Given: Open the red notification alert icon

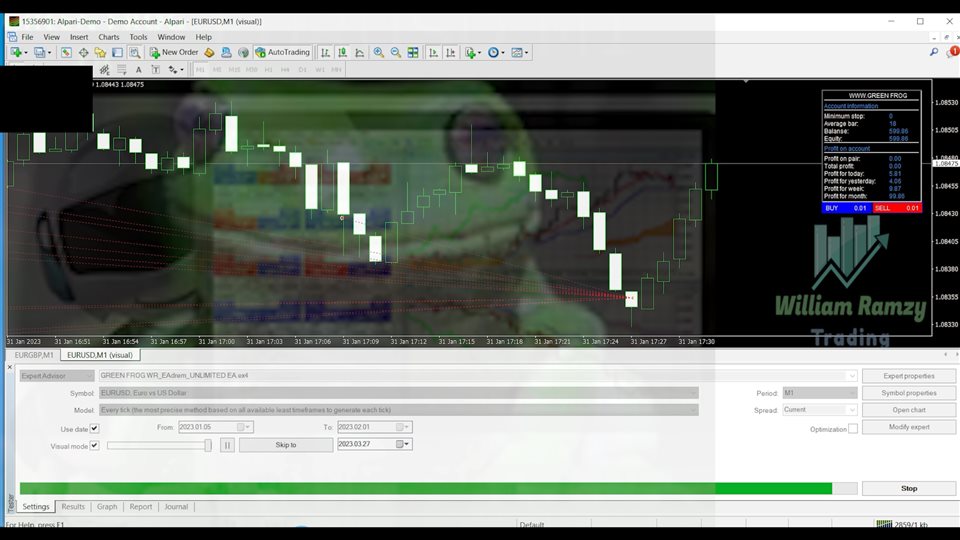Looking at the screenshot, I should tap(953, 52).
